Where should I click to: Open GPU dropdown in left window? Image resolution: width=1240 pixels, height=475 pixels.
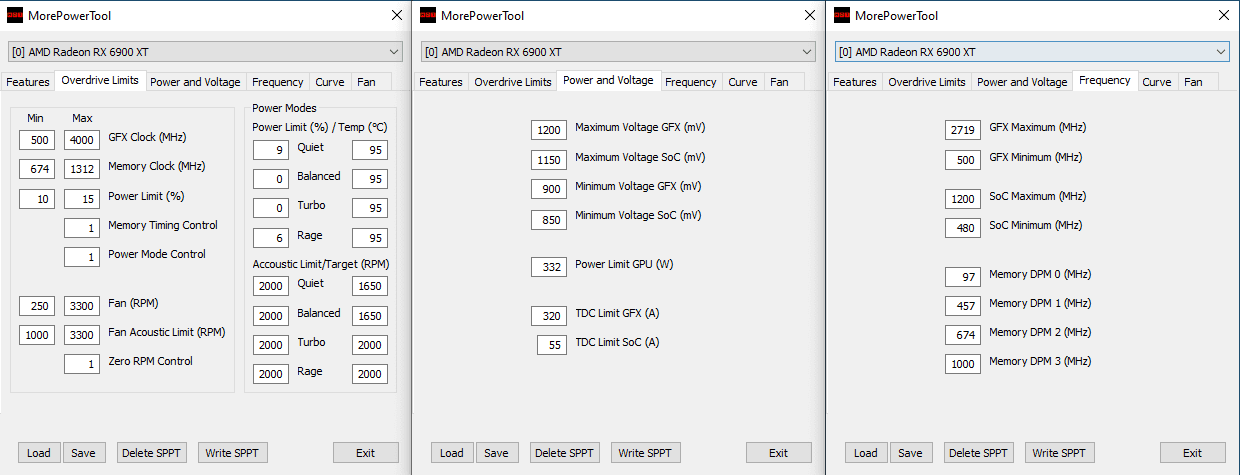tap(206, 52)
